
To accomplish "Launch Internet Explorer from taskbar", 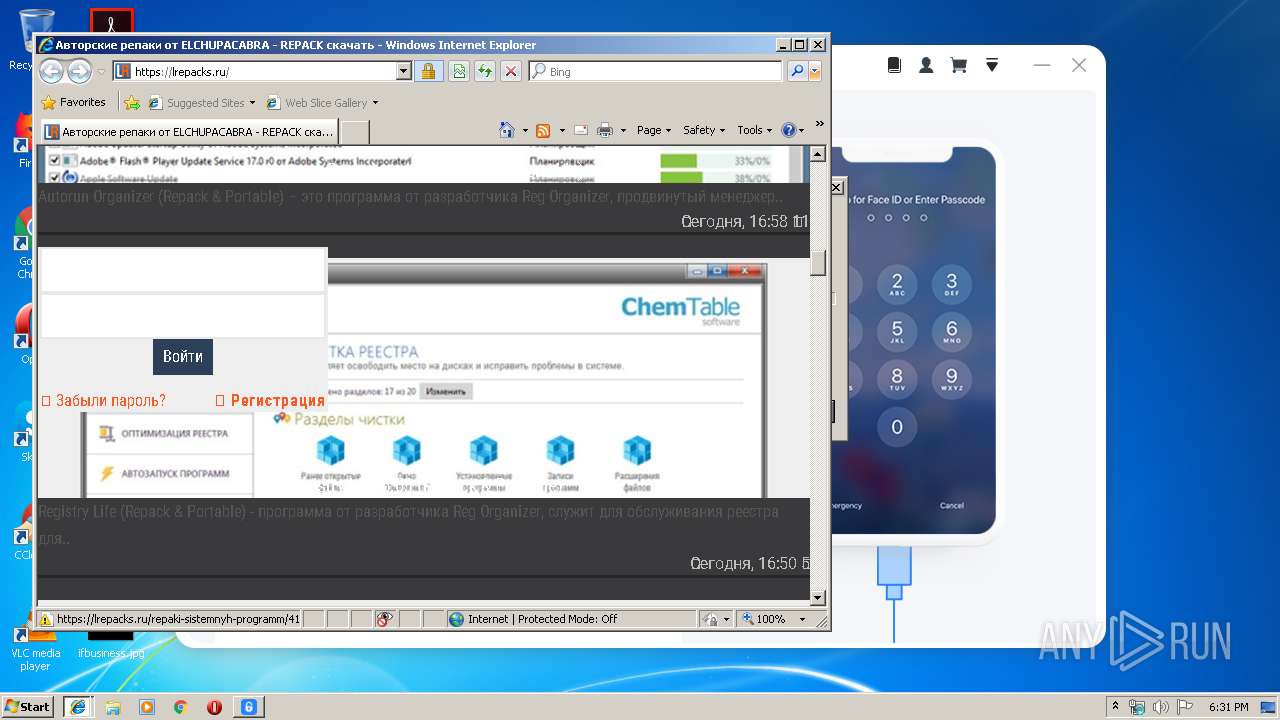I will pyautogui.click(x=78, y=707).
